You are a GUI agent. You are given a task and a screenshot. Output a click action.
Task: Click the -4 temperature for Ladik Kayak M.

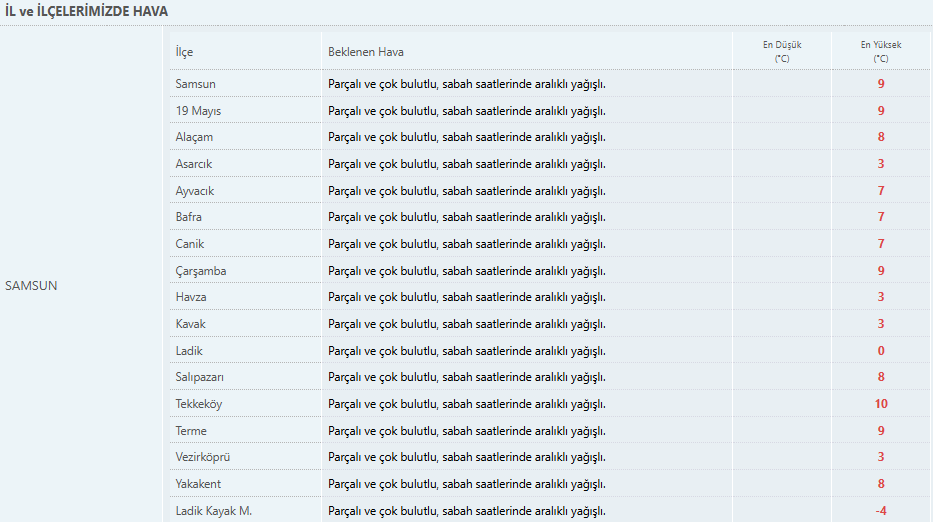[x=881, y=511]
